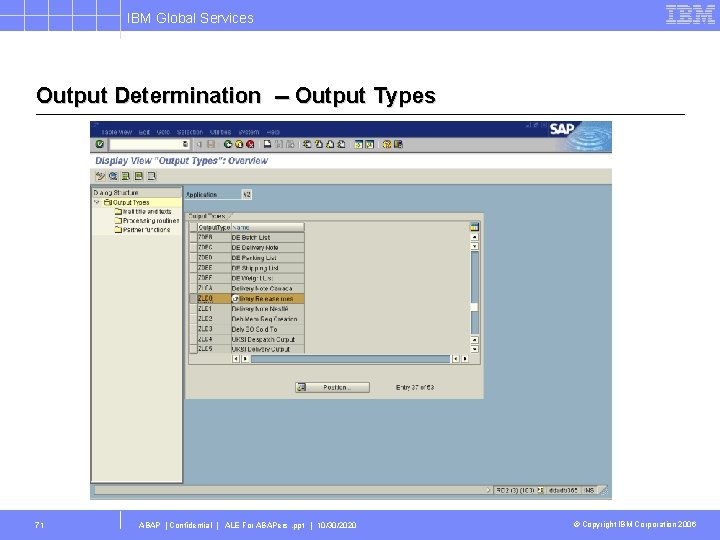Click the First Page navigation icon

point(307,144)
